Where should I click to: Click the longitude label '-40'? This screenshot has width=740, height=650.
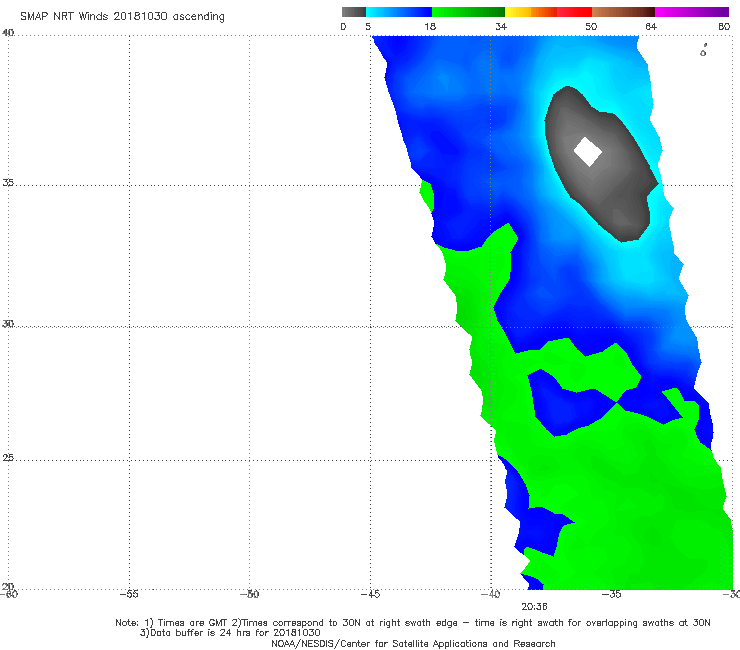[x=491, y=594]
